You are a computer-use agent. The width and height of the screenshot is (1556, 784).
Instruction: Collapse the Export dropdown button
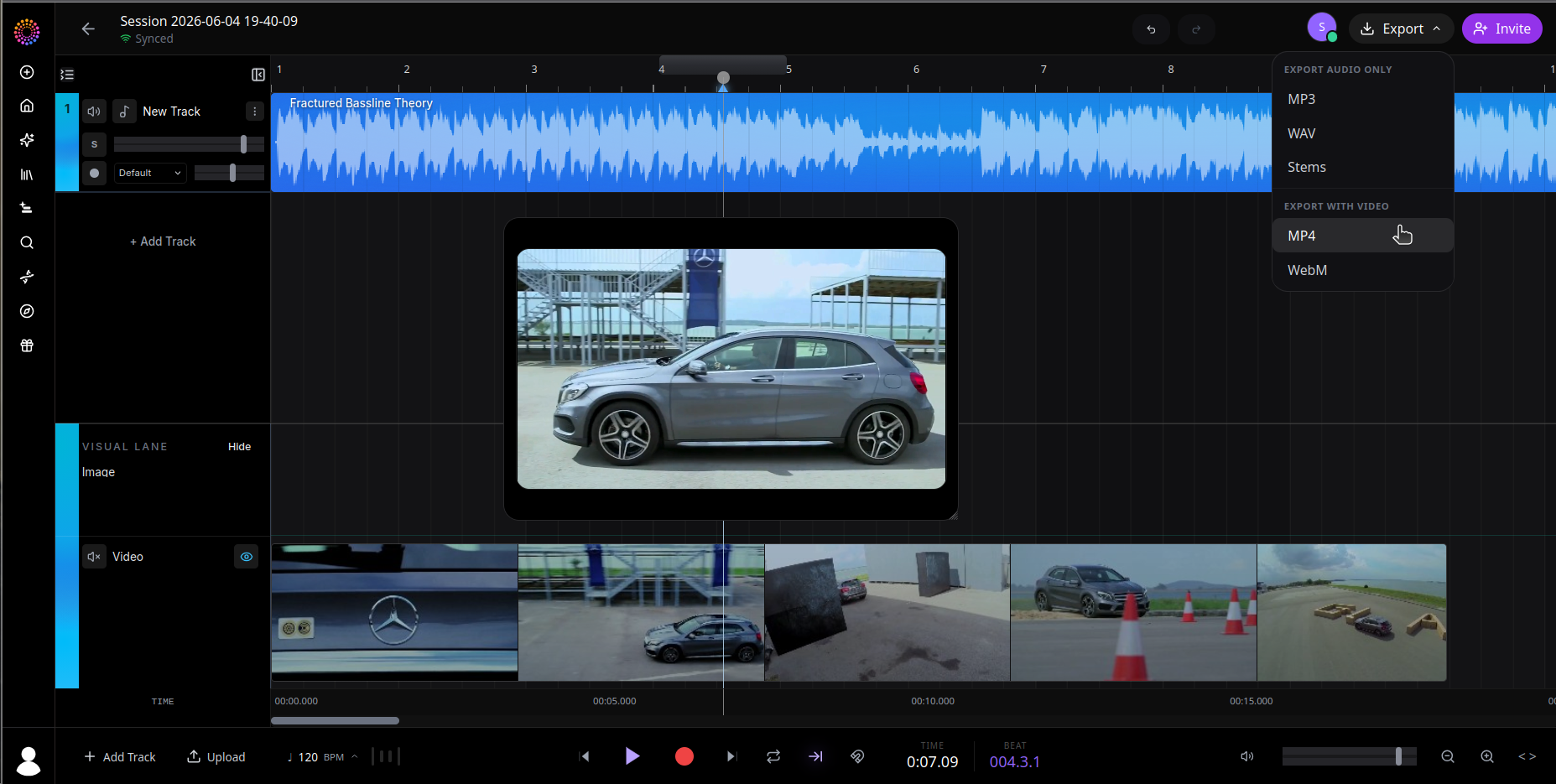click(1402, 29)
